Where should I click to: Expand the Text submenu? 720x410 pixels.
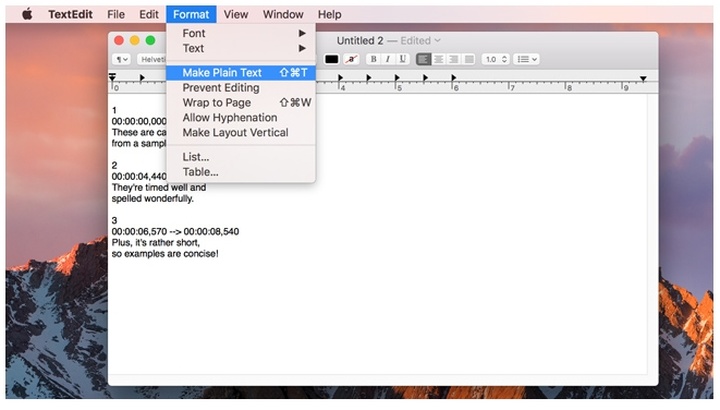tap(241, 48)
